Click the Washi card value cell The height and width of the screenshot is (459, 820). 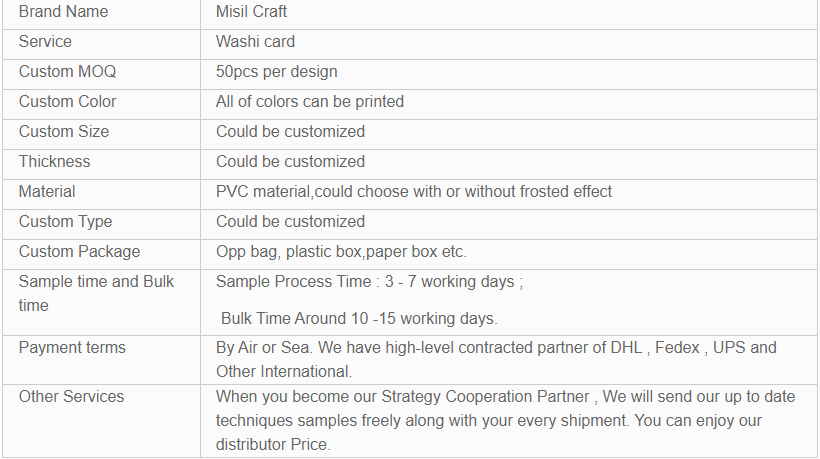point(509,44)
